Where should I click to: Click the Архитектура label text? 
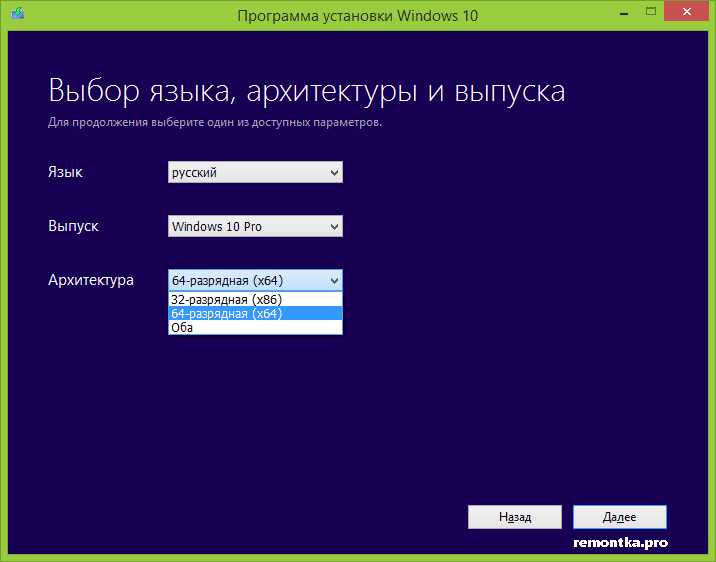(91, 280)
